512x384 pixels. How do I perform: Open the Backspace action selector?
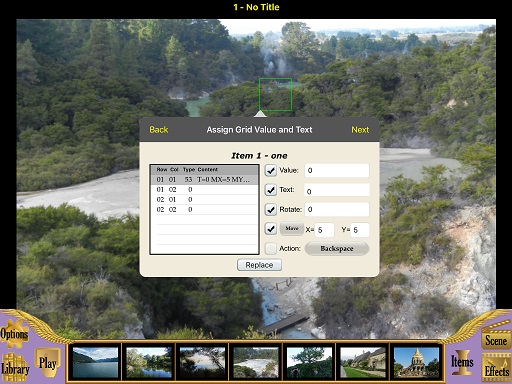coord(337,249)
